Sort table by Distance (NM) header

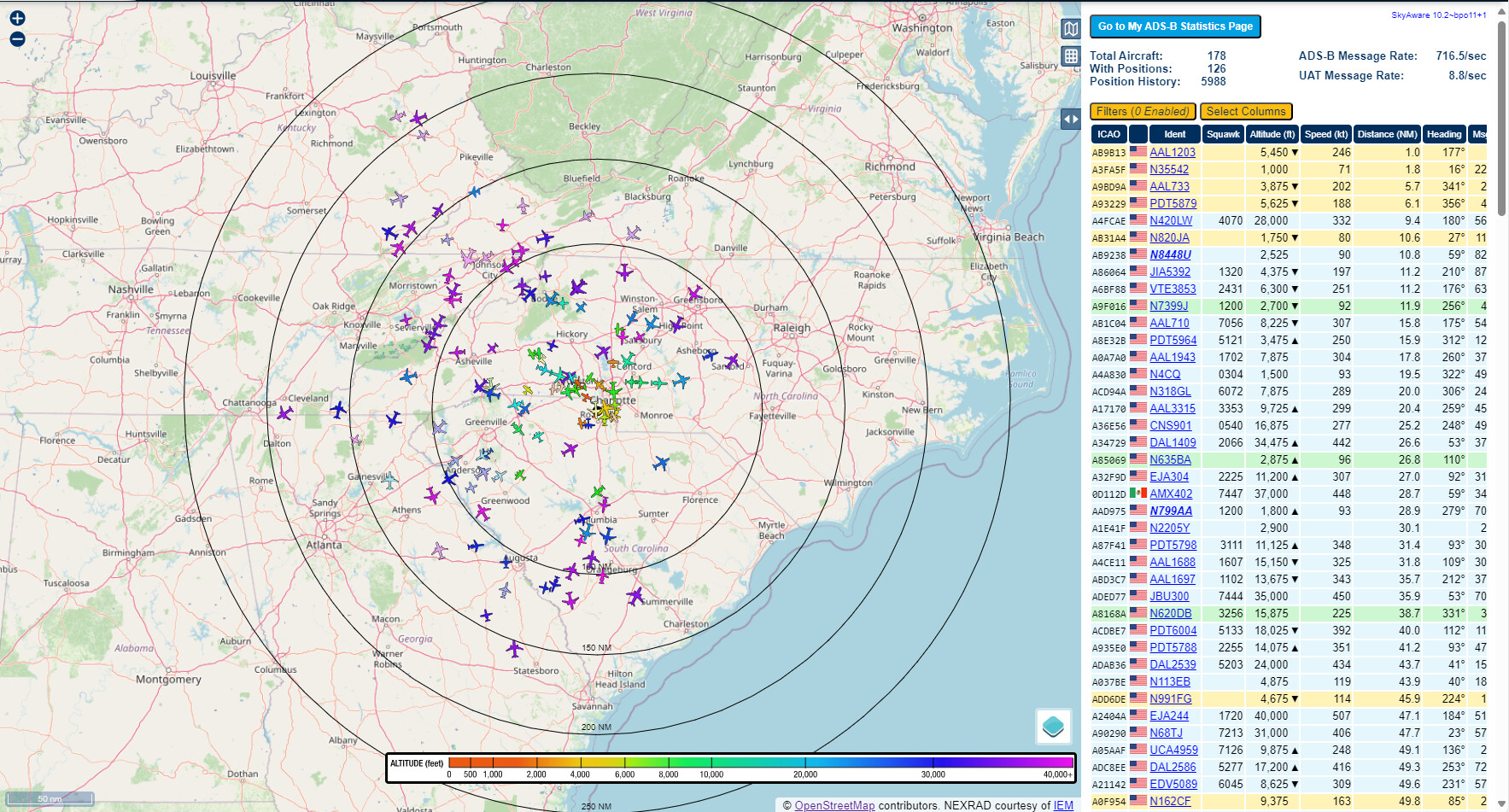(x=1387, y=134)
